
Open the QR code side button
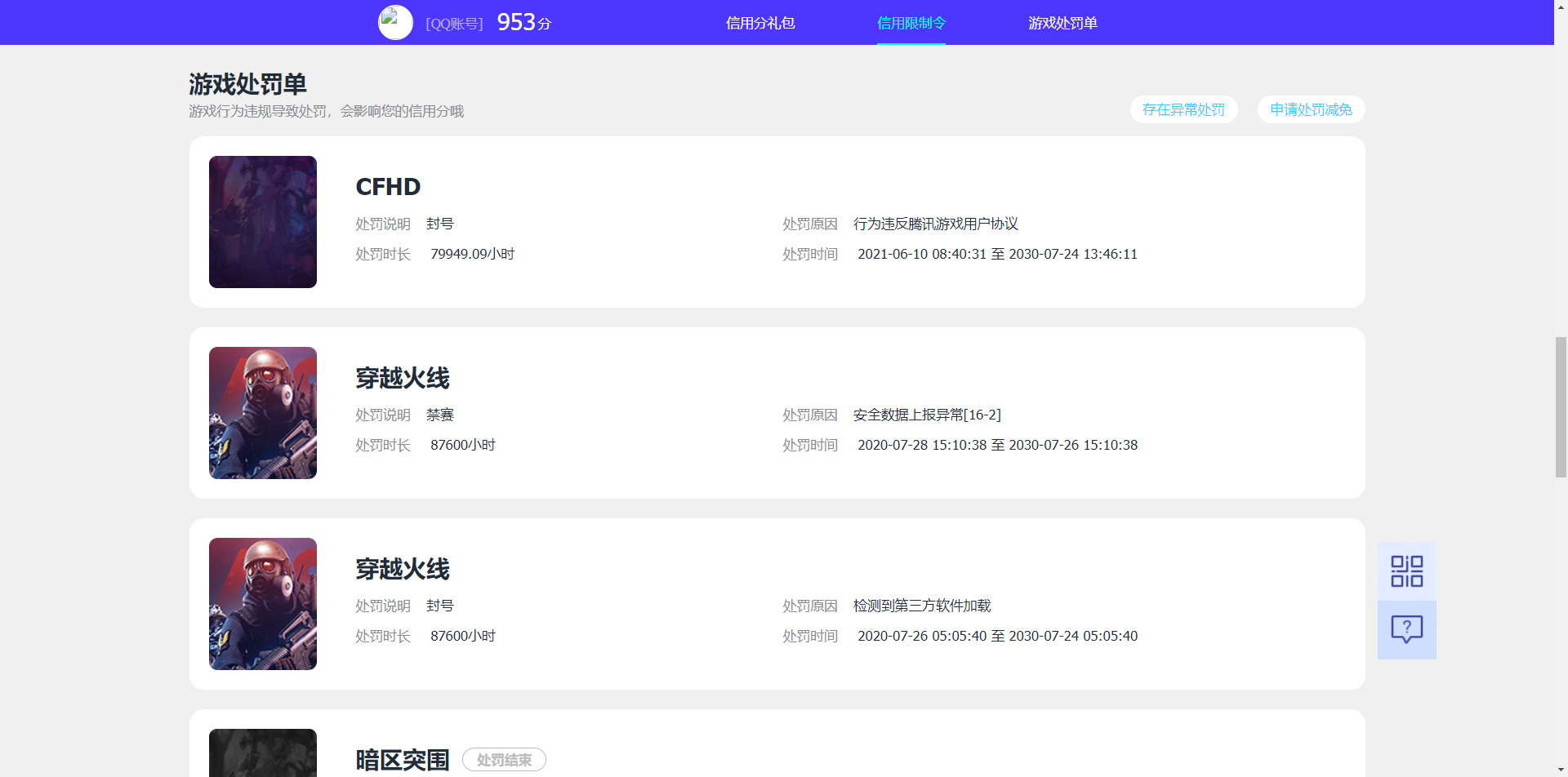click(x=1406, y=571)
